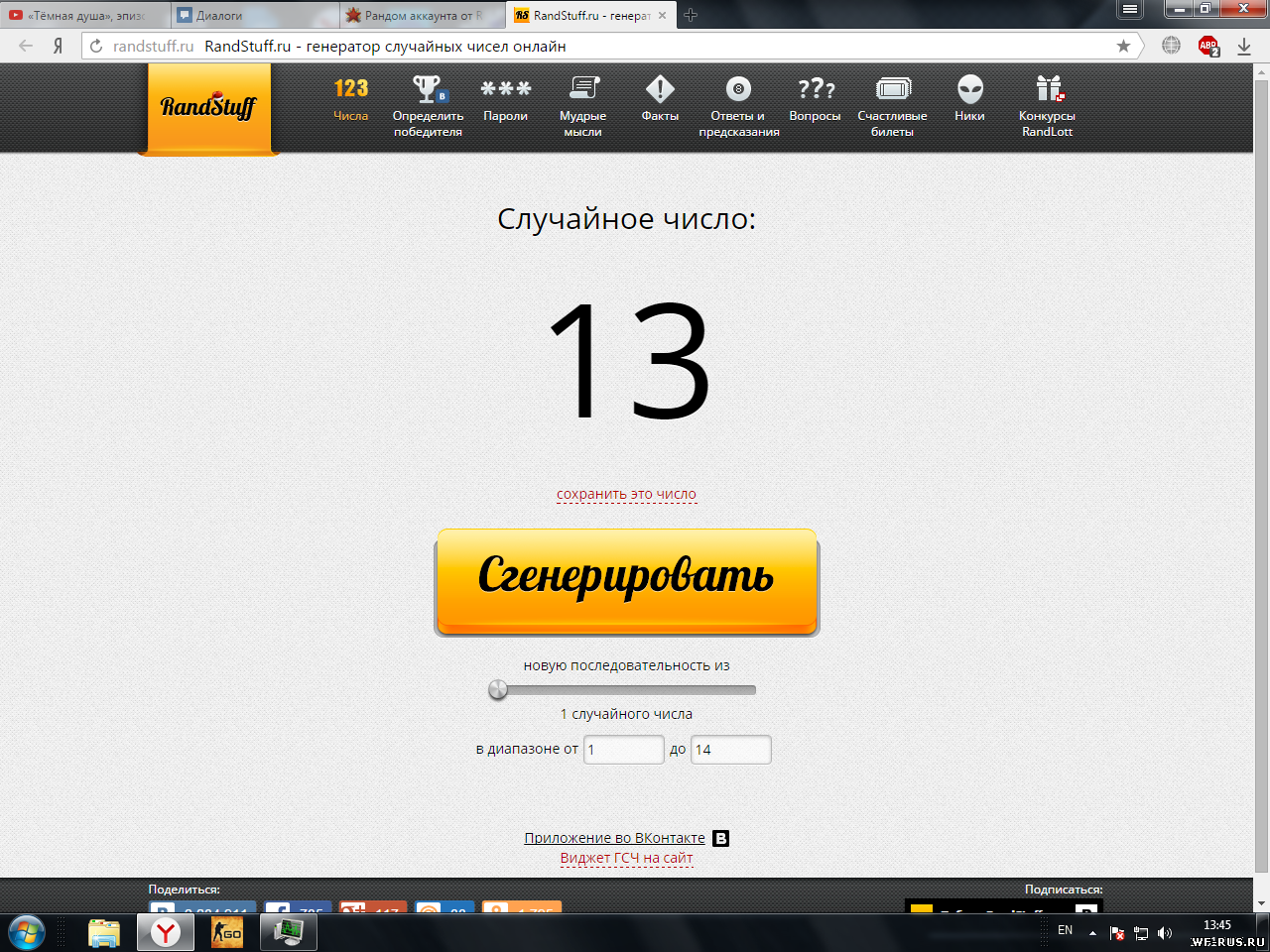Open Конкурсы RandLott gift icon
The width and height of the screenshot is (1270, 952).
point(1049,89)
